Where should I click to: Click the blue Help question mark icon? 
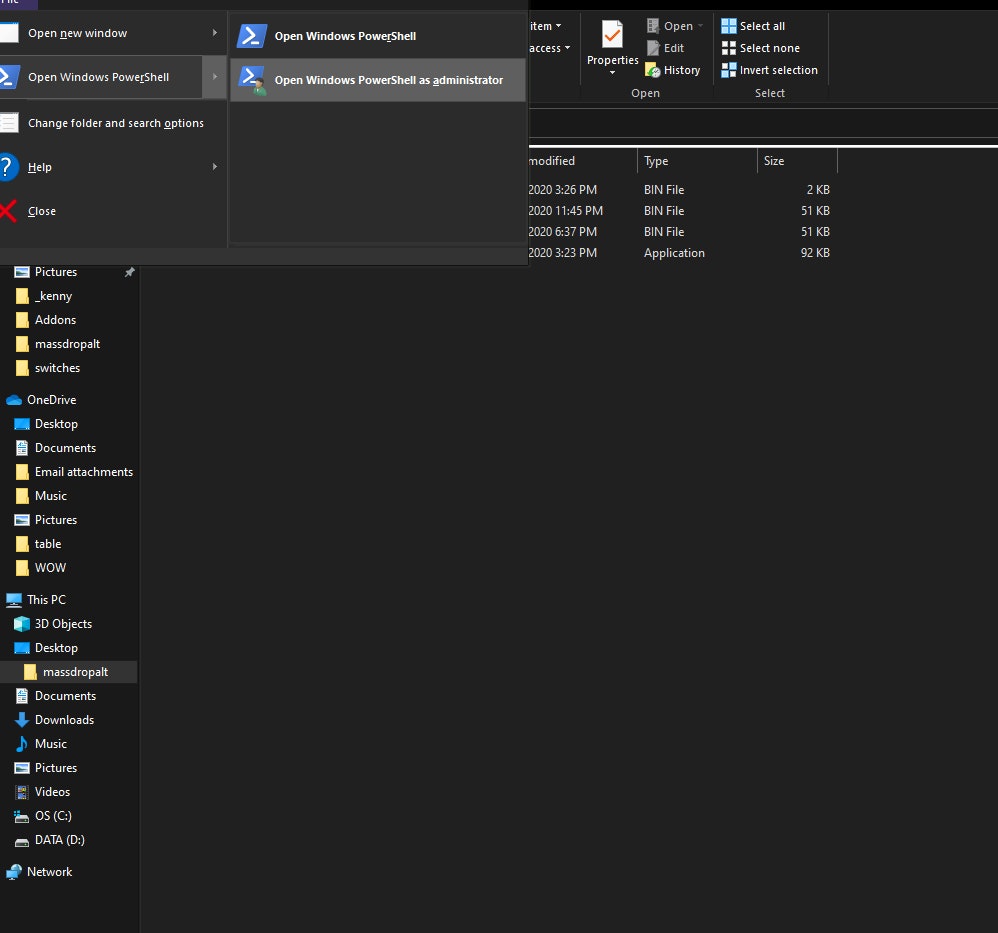(8, 167)
